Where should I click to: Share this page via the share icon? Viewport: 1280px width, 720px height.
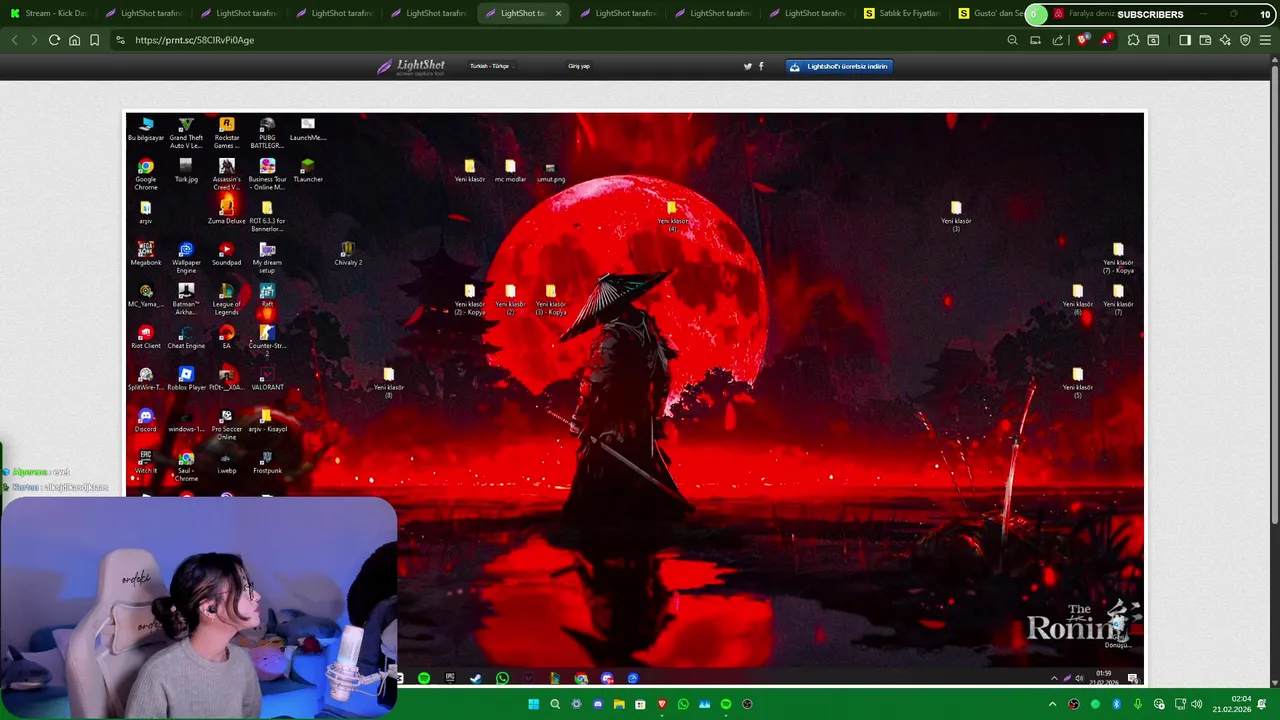[x=1058, y=40]
